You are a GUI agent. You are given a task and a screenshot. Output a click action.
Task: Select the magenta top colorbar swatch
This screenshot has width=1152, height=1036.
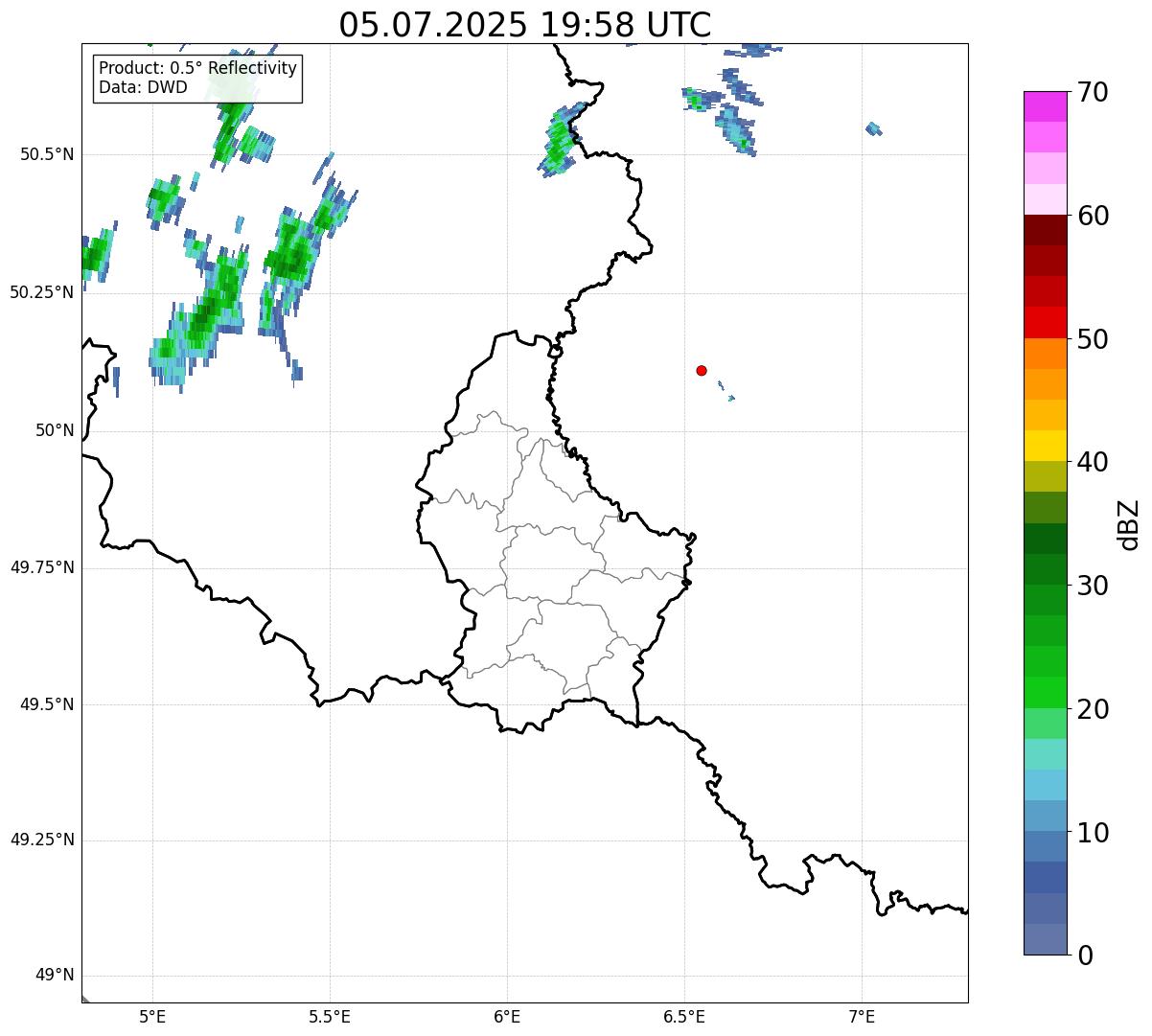pos(1046,106)
